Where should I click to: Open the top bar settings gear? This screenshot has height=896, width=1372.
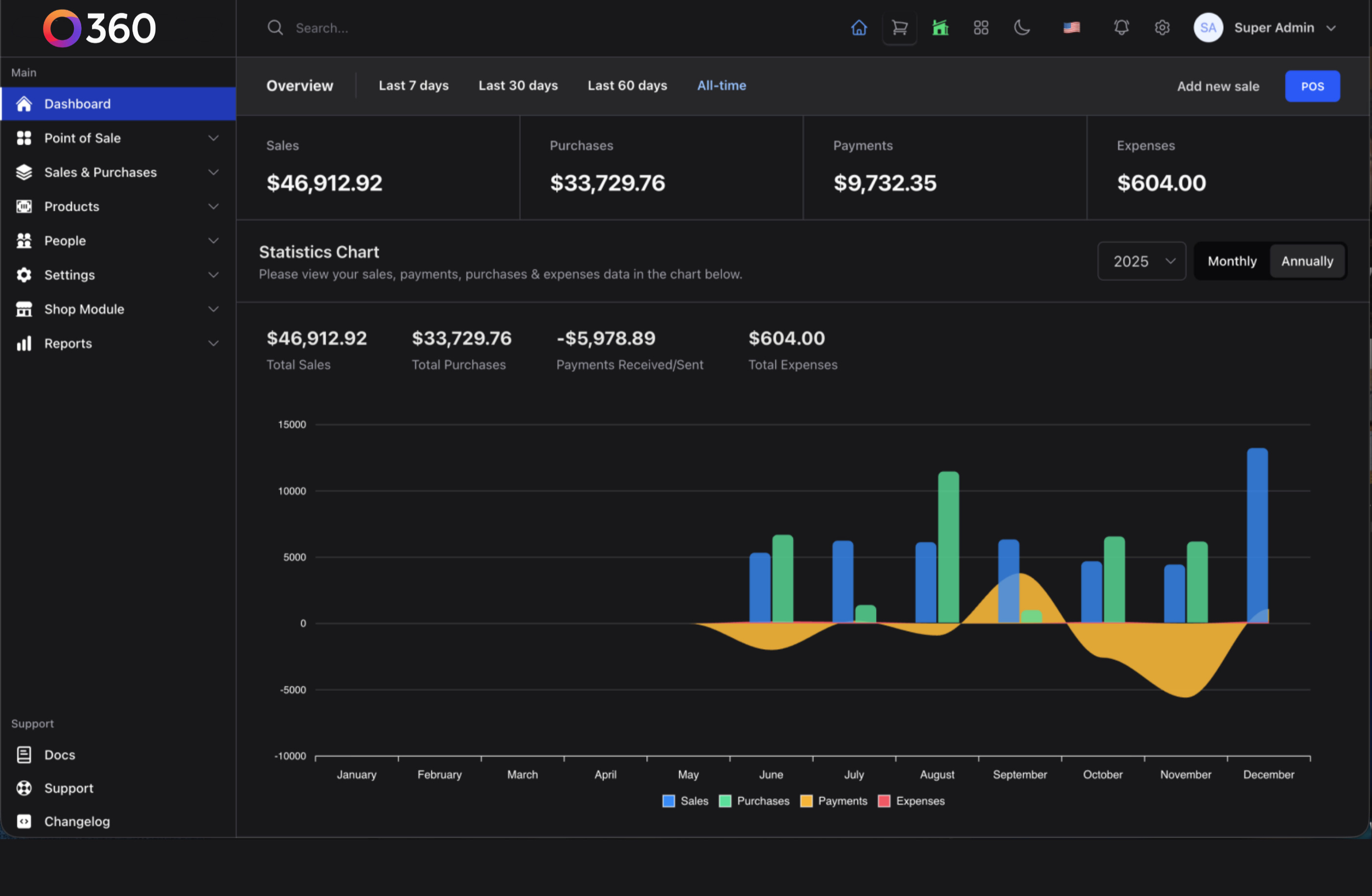tap(1162, 28)
